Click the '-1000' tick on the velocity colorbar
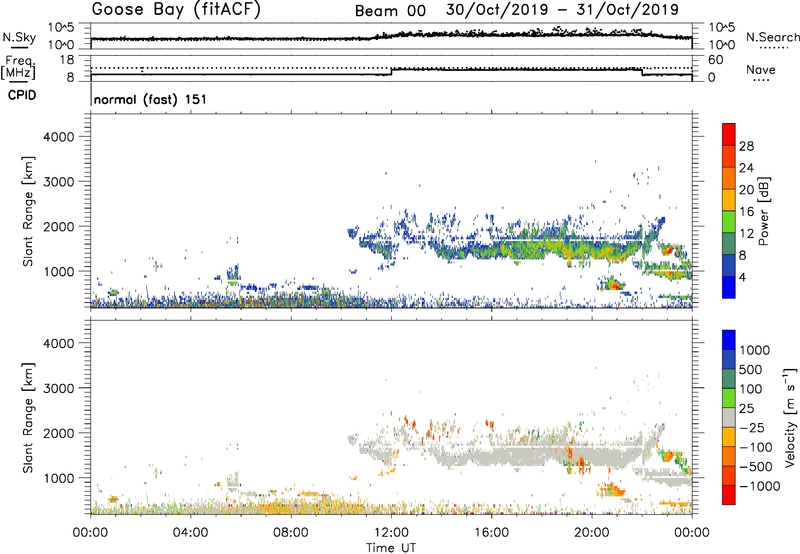 coord(759,486)
